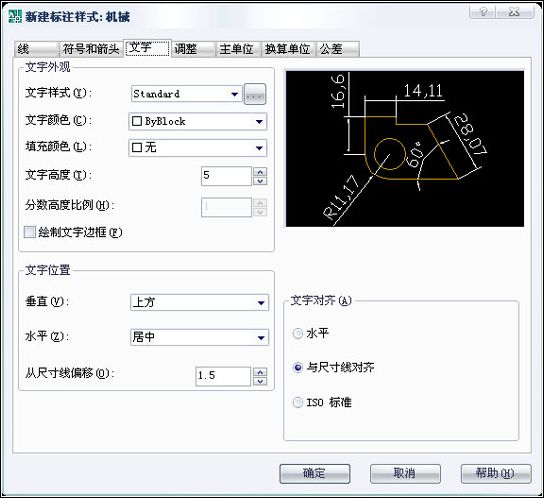Viewport: 544px width, 498px height.
Task: Choose 与尺寸线对齐 radio option
Action: (x=298, y=367)
